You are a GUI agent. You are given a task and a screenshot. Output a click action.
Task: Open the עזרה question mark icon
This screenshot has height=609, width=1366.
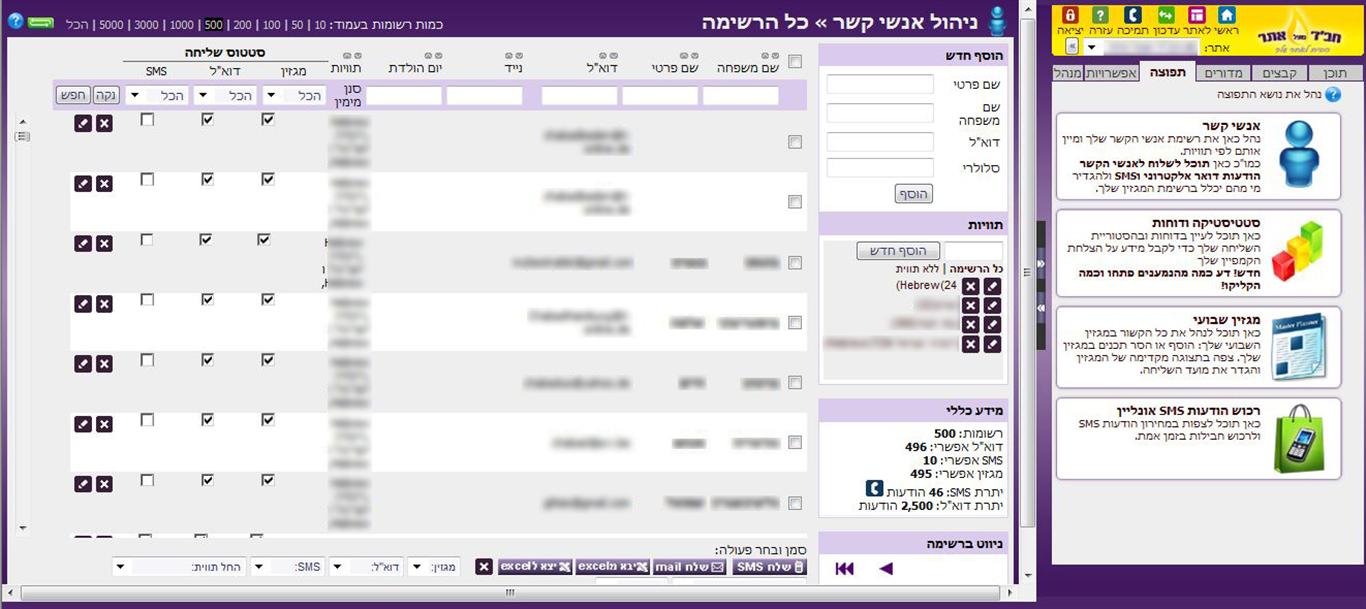[1100, 15]
